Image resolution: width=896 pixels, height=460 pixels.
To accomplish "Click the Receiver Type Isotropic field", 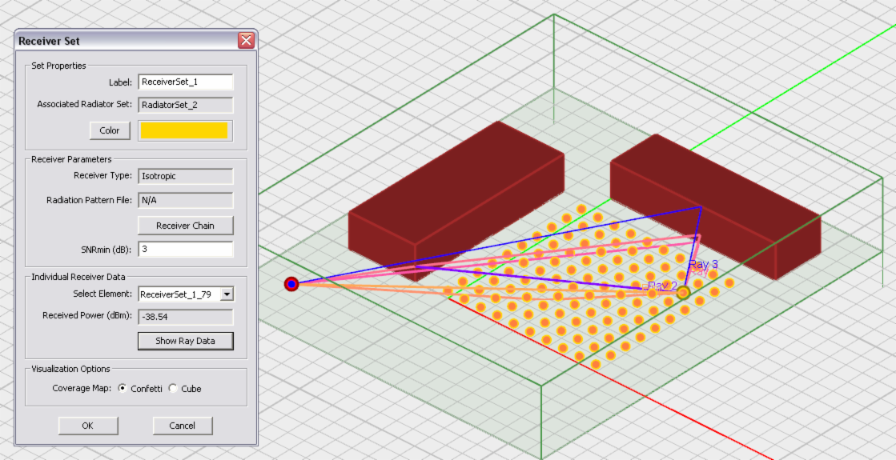I will point(185,176).
